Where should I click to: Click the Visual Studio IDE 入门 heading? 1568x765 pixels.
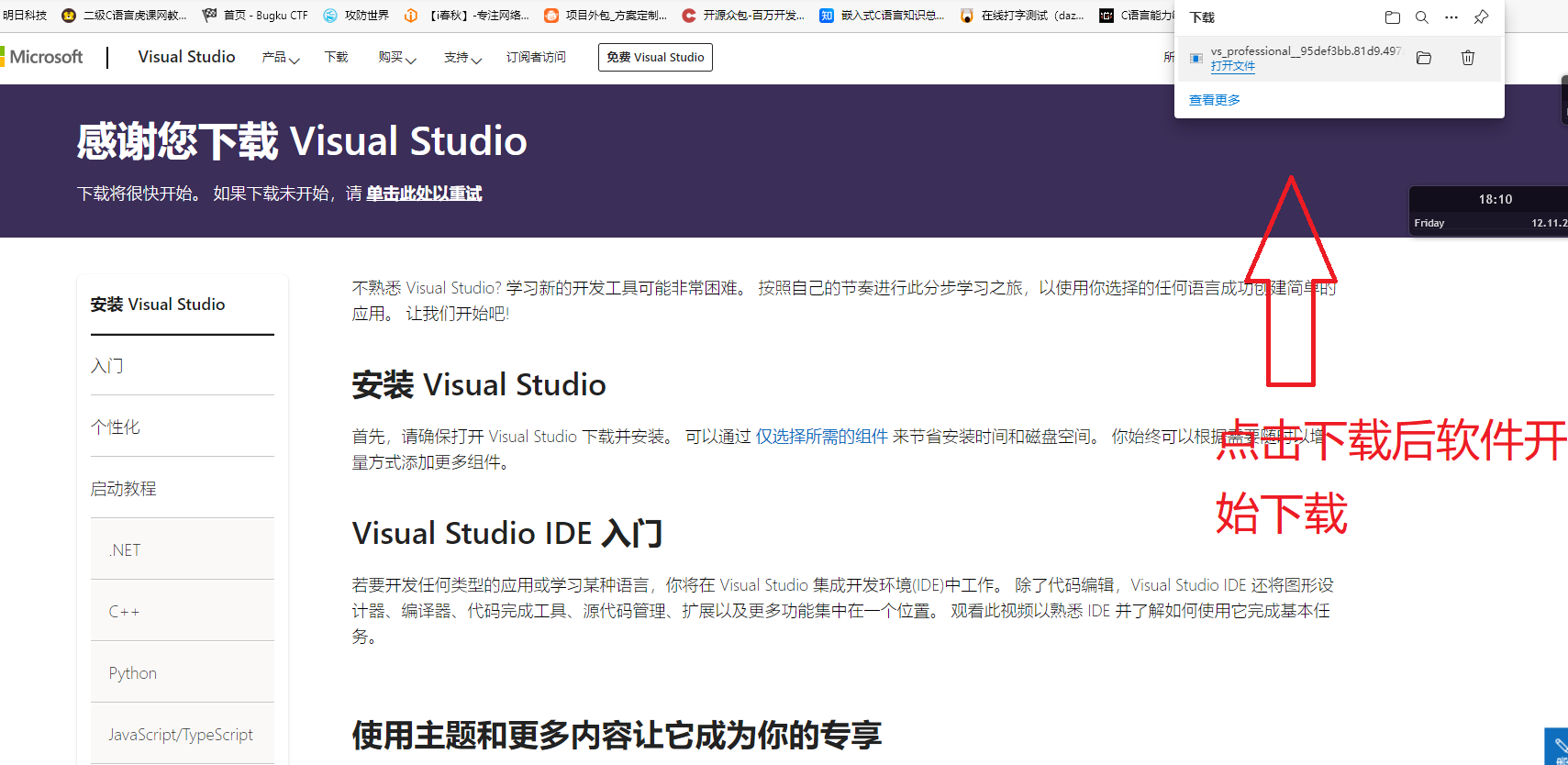pos(507,533)
